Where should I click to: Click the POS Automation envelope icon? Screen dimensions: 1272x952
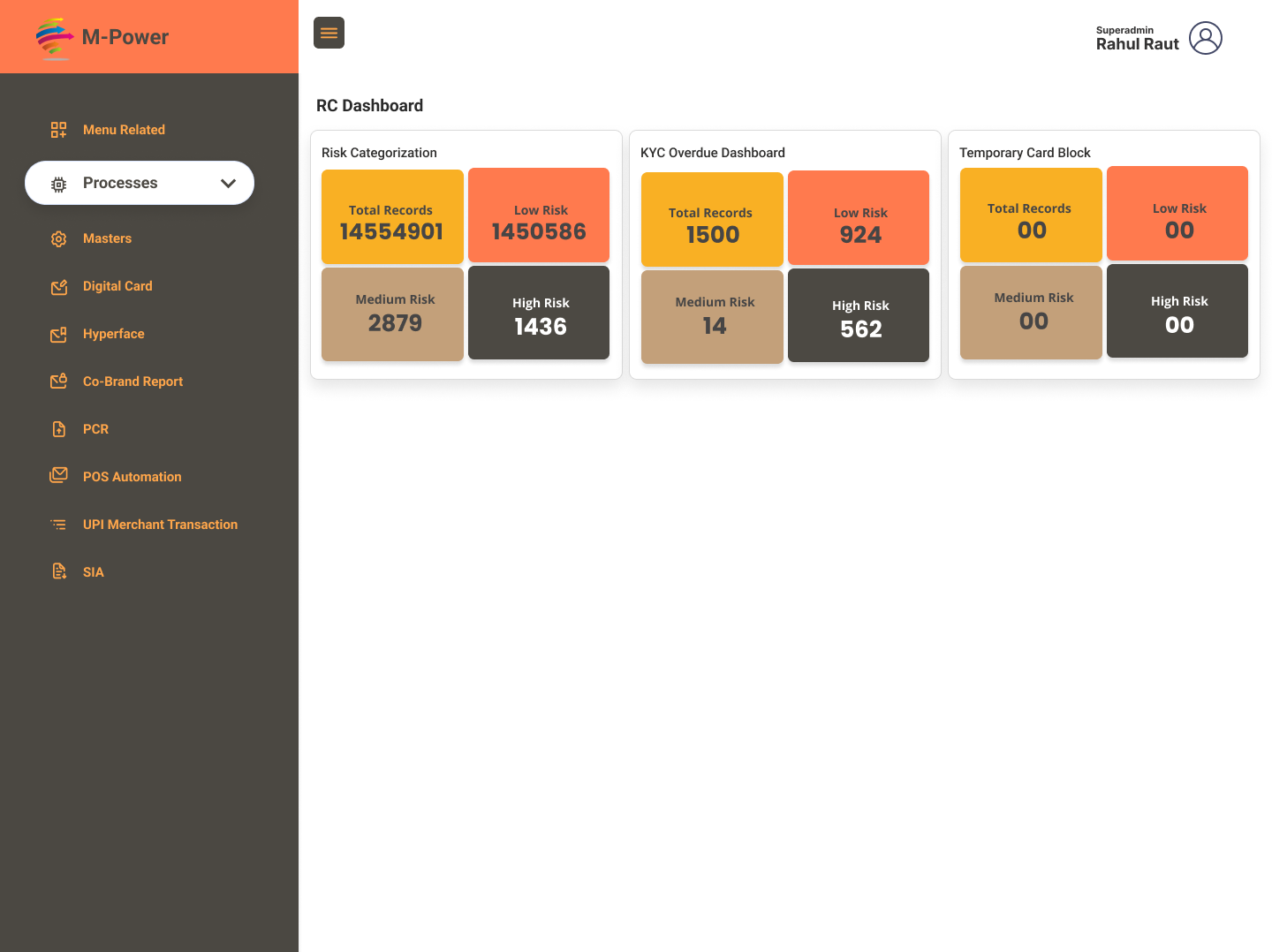pos(58,476)
